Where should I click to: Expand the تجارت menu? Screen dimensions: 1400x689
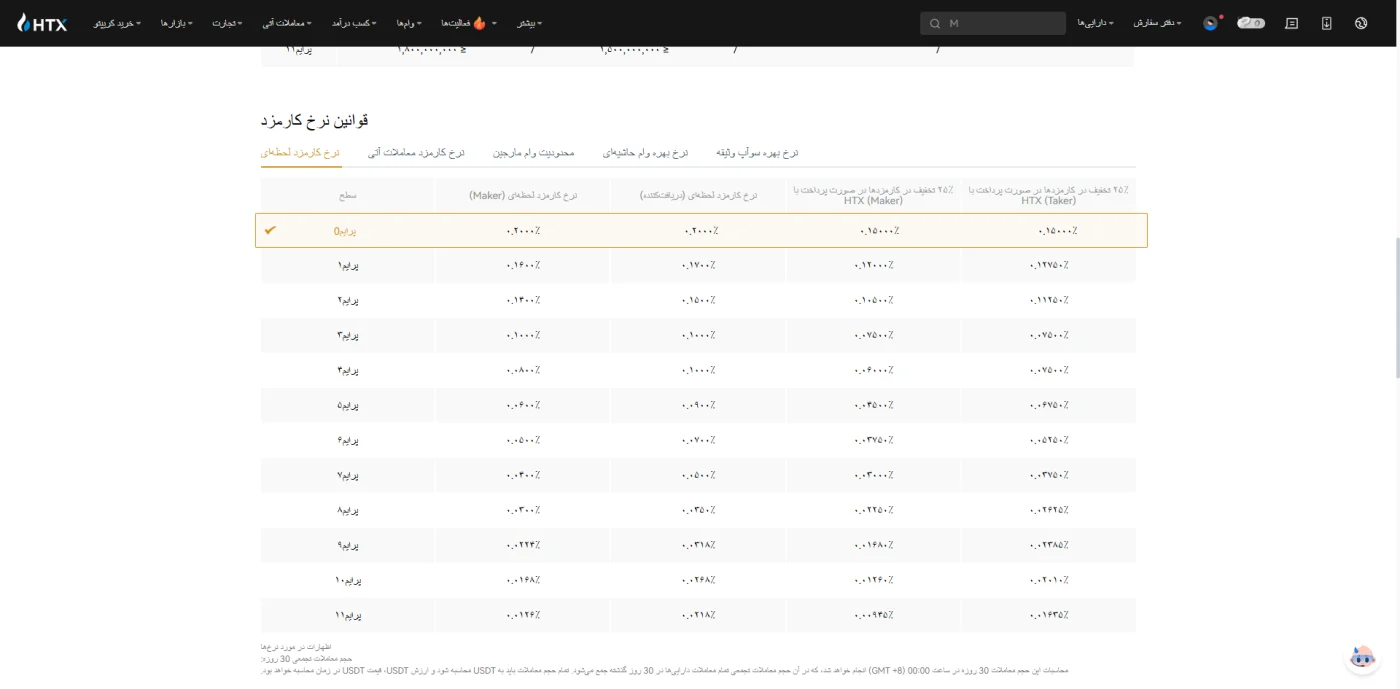coord(227,23)
